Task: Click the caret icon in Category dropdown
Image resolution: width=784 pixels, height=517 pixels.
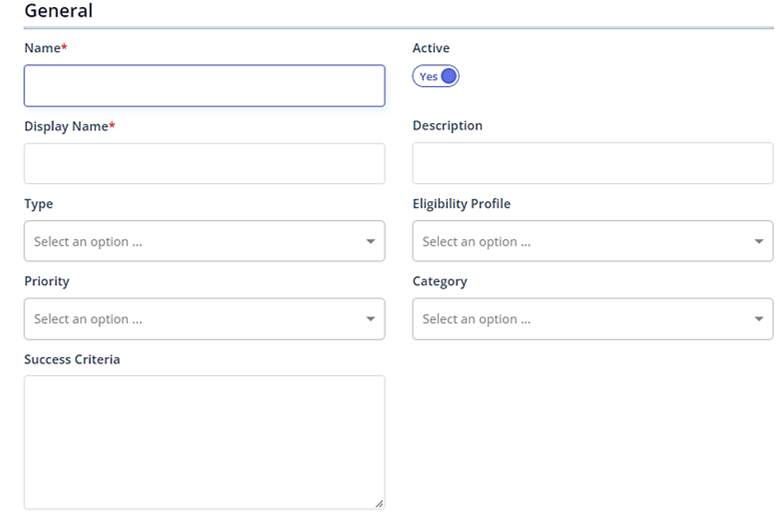Action: 758,319
